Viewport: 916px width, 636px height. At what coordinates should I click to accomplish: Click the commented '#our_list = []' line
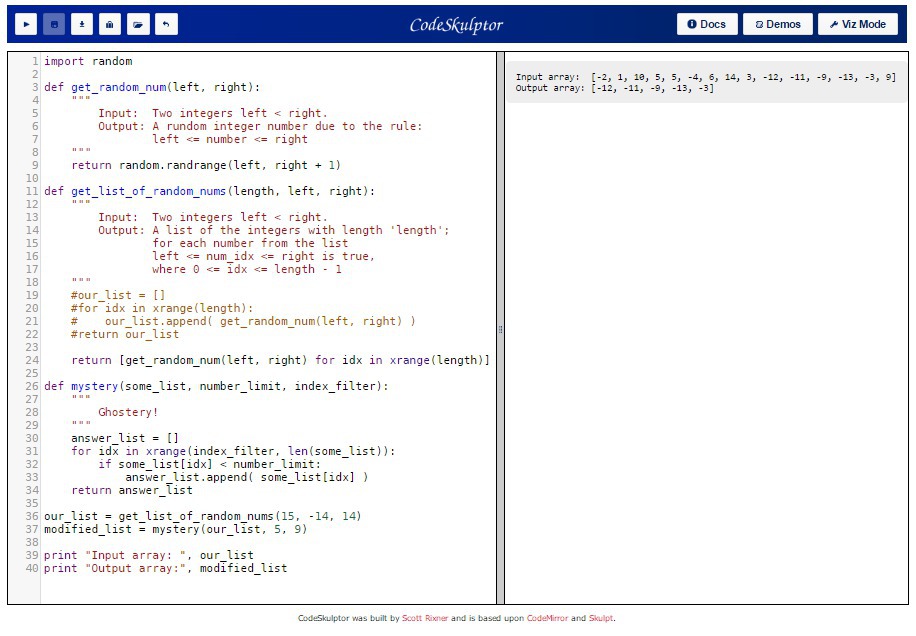coord(118,295)
